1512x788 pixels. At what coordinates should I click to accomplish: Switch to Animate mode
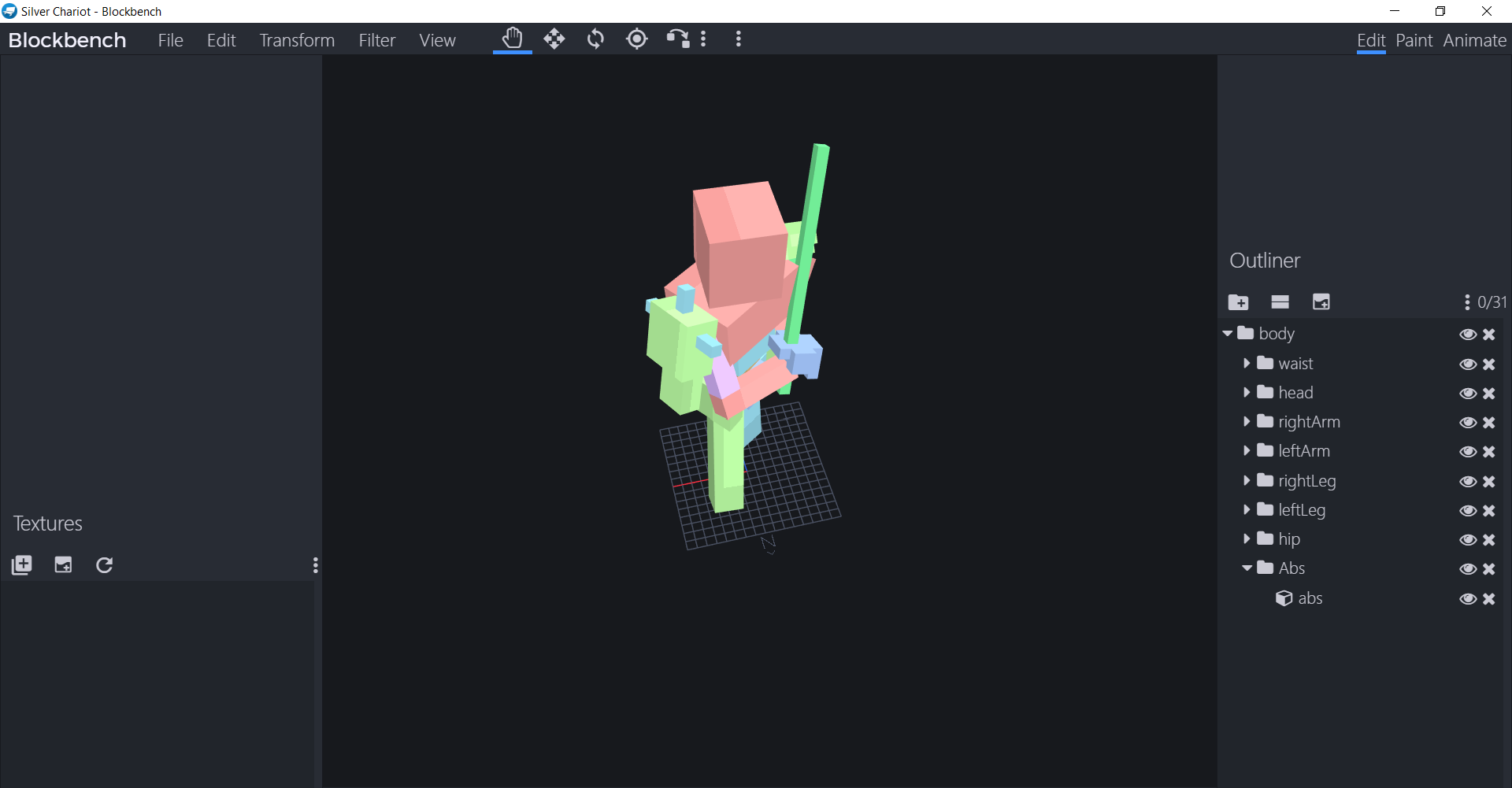coord(1474,40)
